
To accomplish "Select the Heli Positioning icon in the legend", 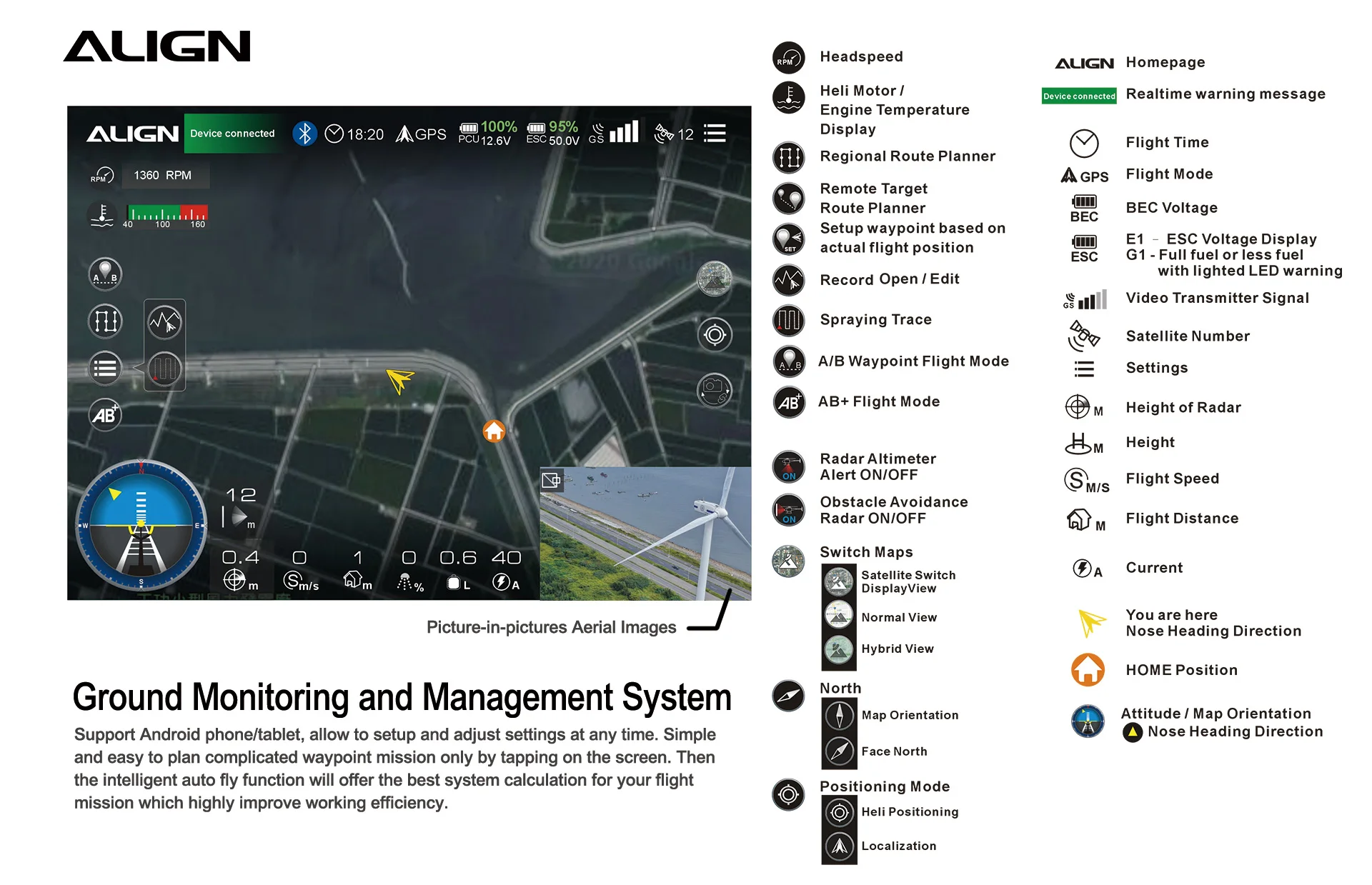I will point(840,812).
